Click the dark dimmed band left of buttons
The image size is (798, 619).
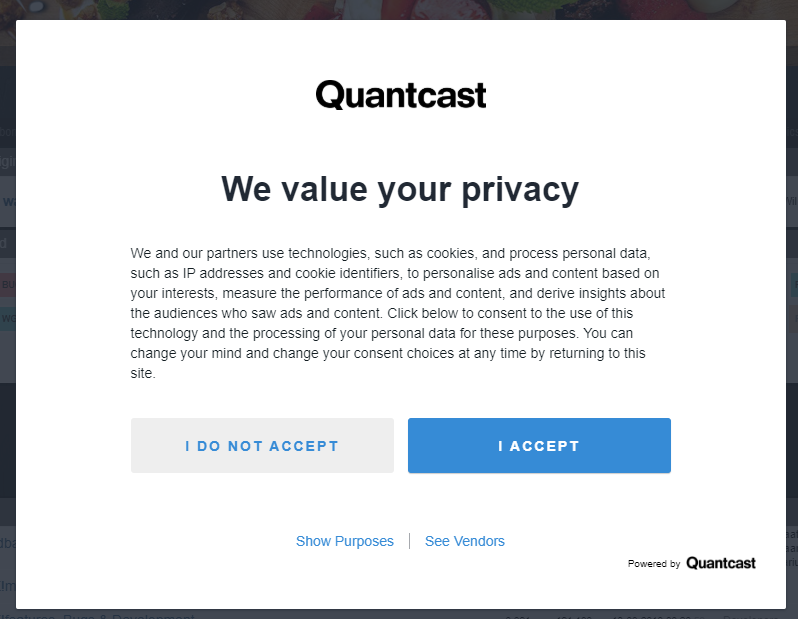(x=8, y=440)
